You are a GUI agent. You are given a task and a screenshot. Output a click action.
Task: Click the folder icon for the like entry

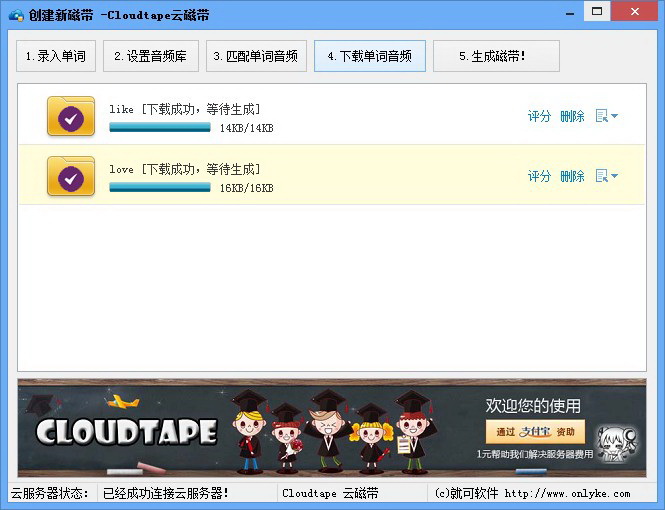tap(70, 116)
